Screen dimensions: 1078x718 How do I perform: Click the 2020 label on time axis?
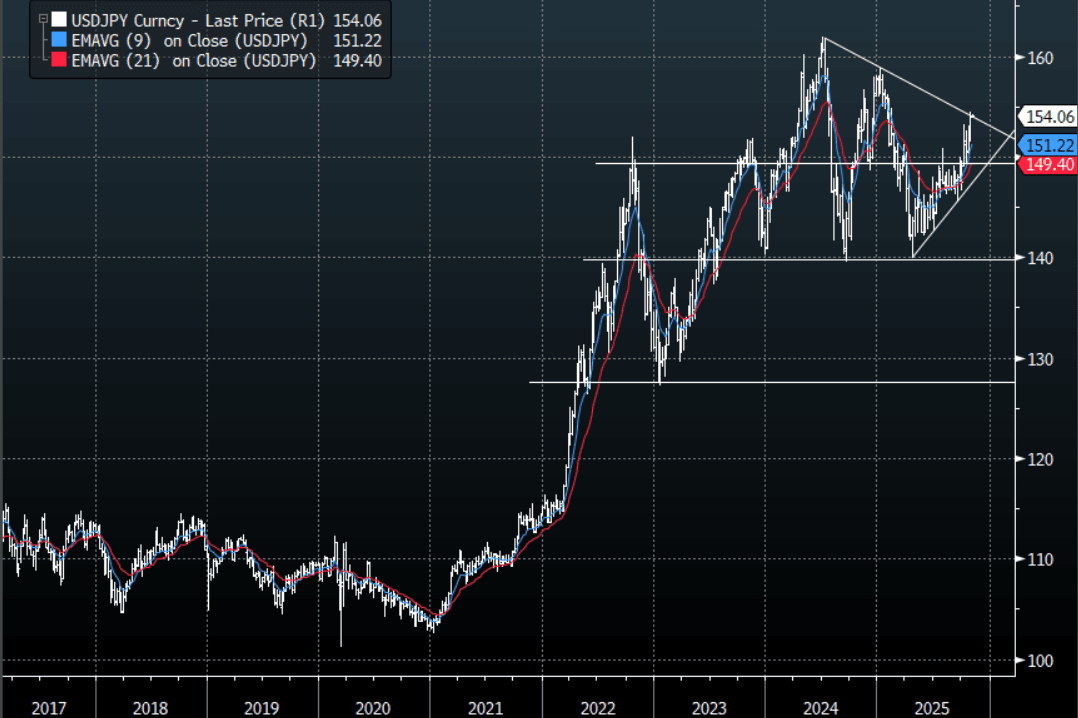tap(373, 708)
